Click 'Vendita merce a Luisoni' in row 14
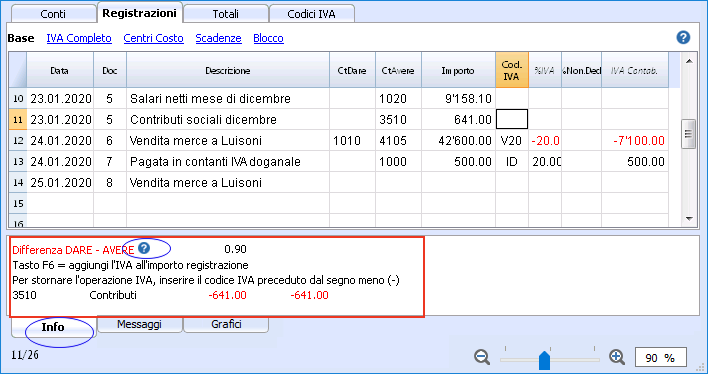 pyautogui.click(x=228, y=182)
